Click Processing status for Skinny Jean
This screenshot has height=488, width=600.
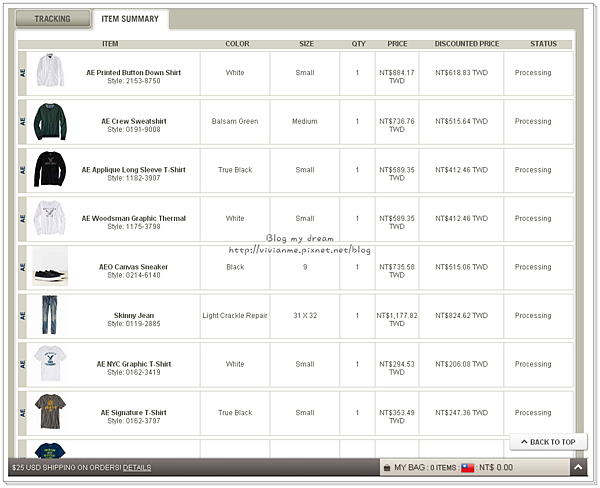[533, 315]
